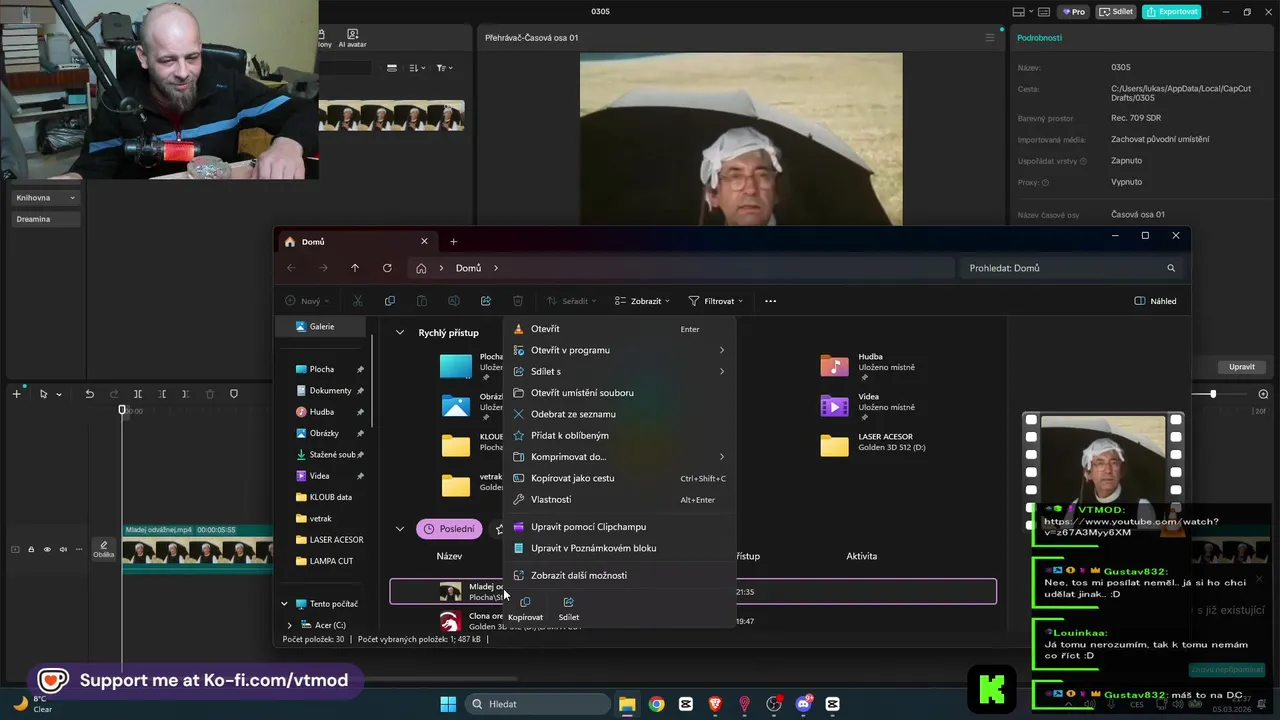Click the chevron after Domů in address bar
The image size is (1280, 720).
pyautogui.click(x=495, y=268)
